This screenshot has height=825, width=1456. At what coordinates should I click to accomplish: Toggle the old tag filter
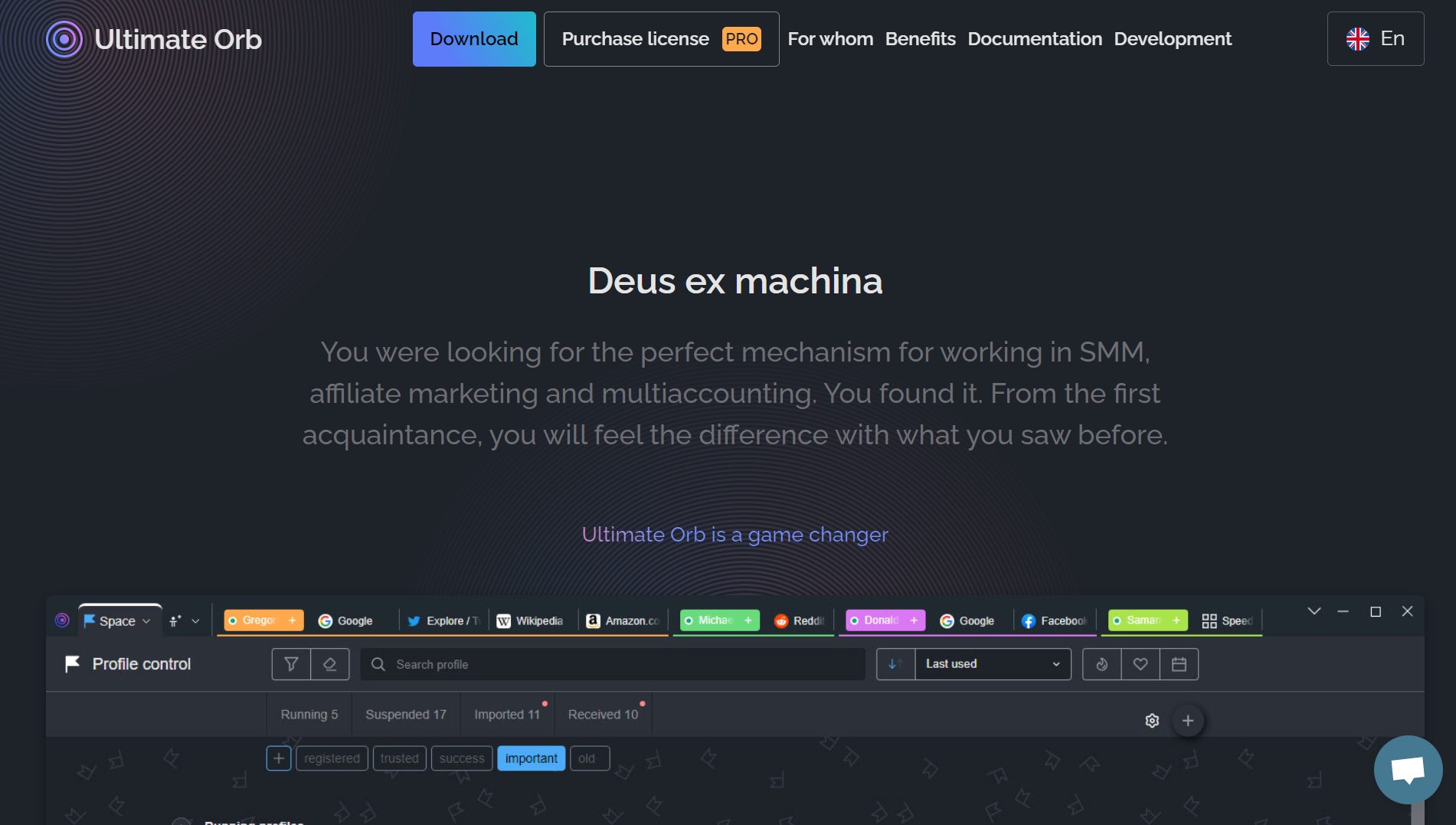click(590, 758)
